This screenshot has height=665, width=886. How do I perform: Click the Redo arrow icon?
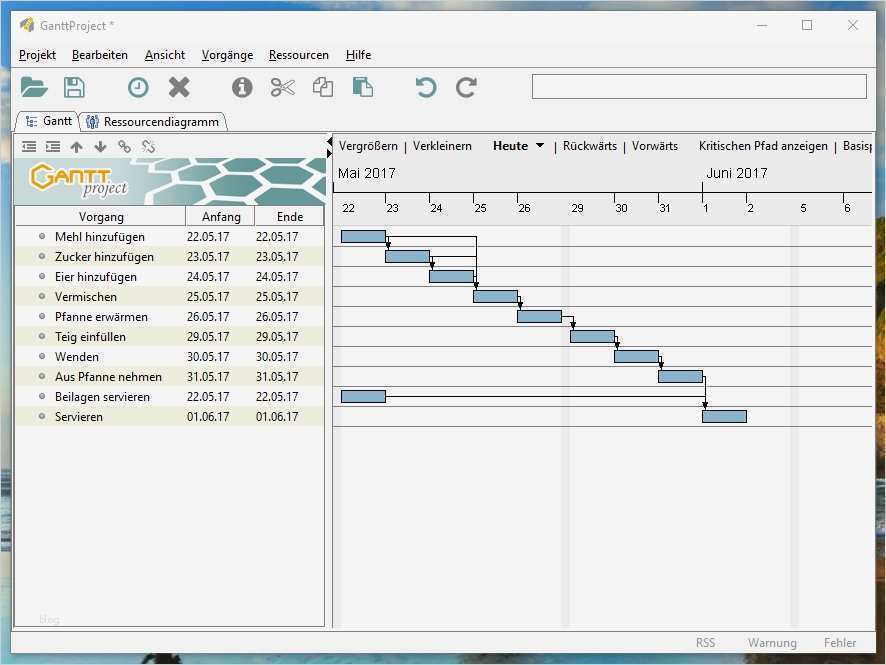465,87
